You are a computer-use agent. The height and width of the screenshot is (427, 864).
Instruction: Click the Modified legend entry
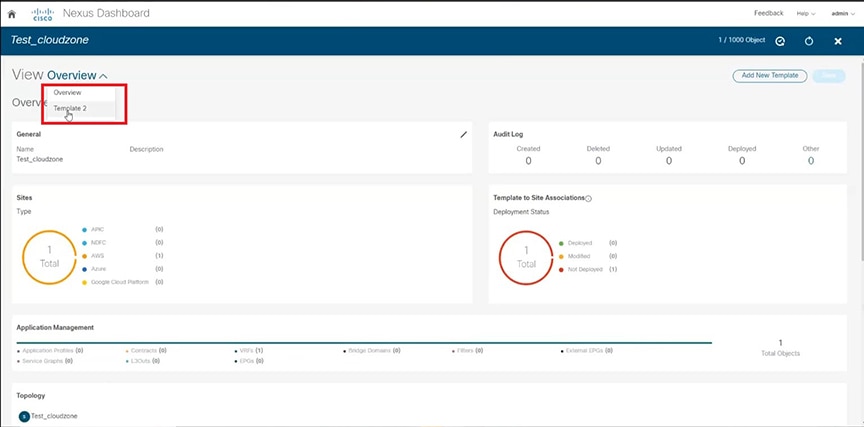coord(587,256)
